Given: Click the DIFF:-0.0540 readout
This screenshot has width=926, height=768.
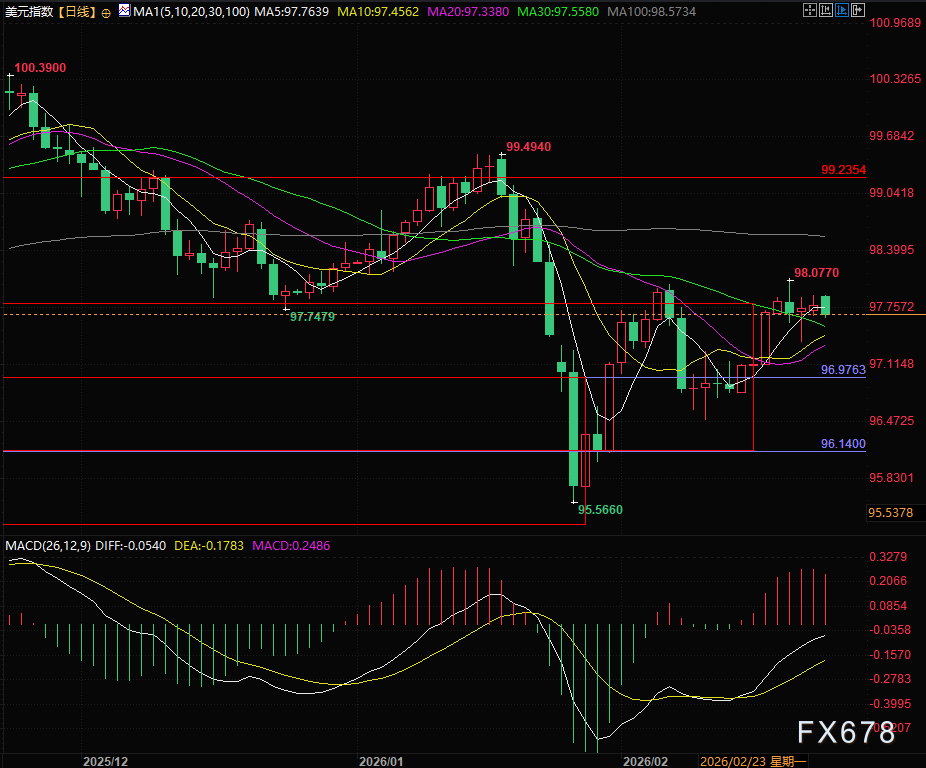Looking at the screenshot, I should pos(131,545).
